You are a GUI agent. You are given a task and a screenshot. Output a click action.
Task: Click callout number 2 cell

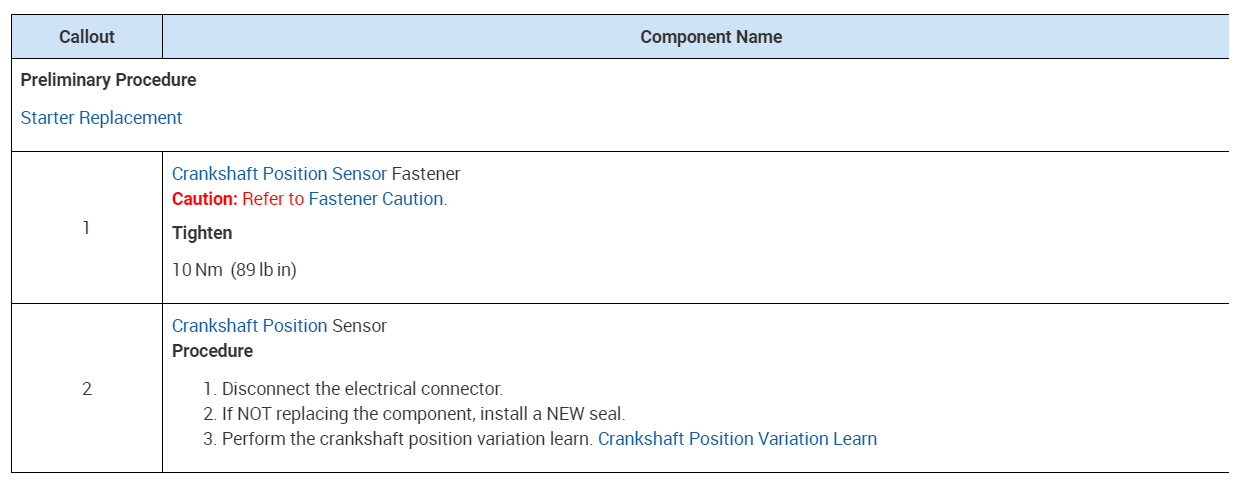tap(86, 389)
